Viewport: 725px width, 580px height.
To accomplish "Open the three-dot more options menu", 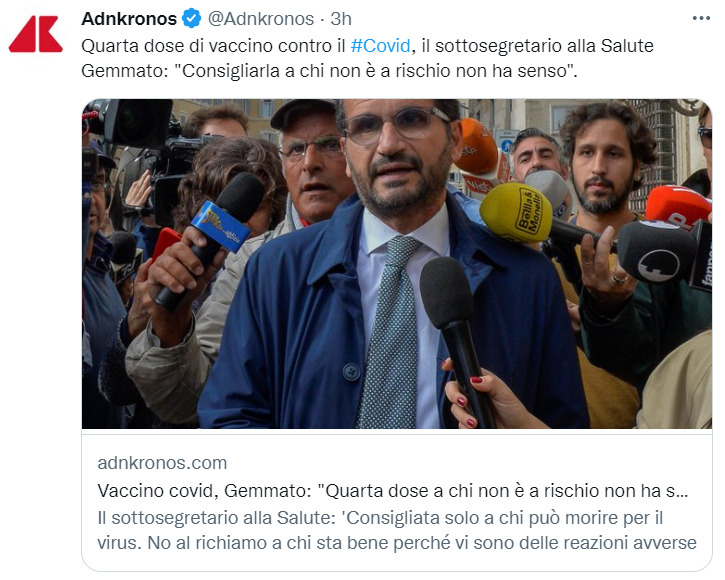I will point(701,19).
